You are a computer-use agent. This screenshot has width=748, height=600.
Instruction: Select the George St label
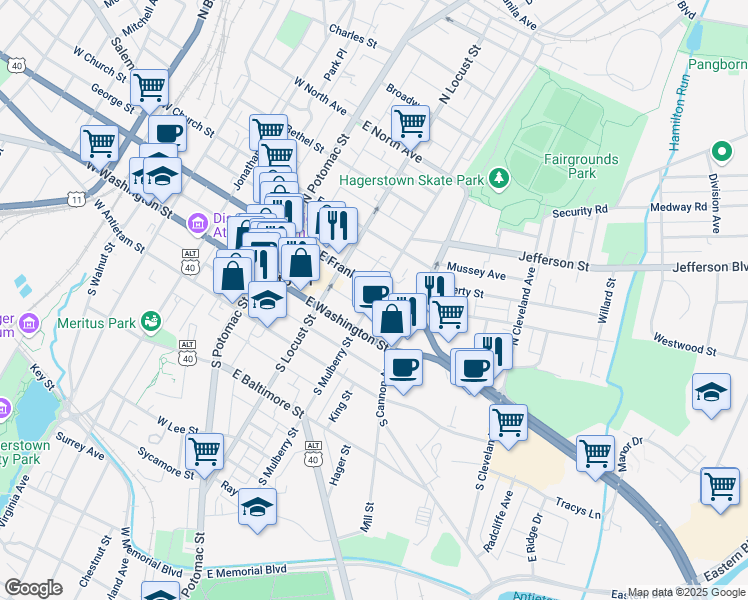[x=113, y=98]
